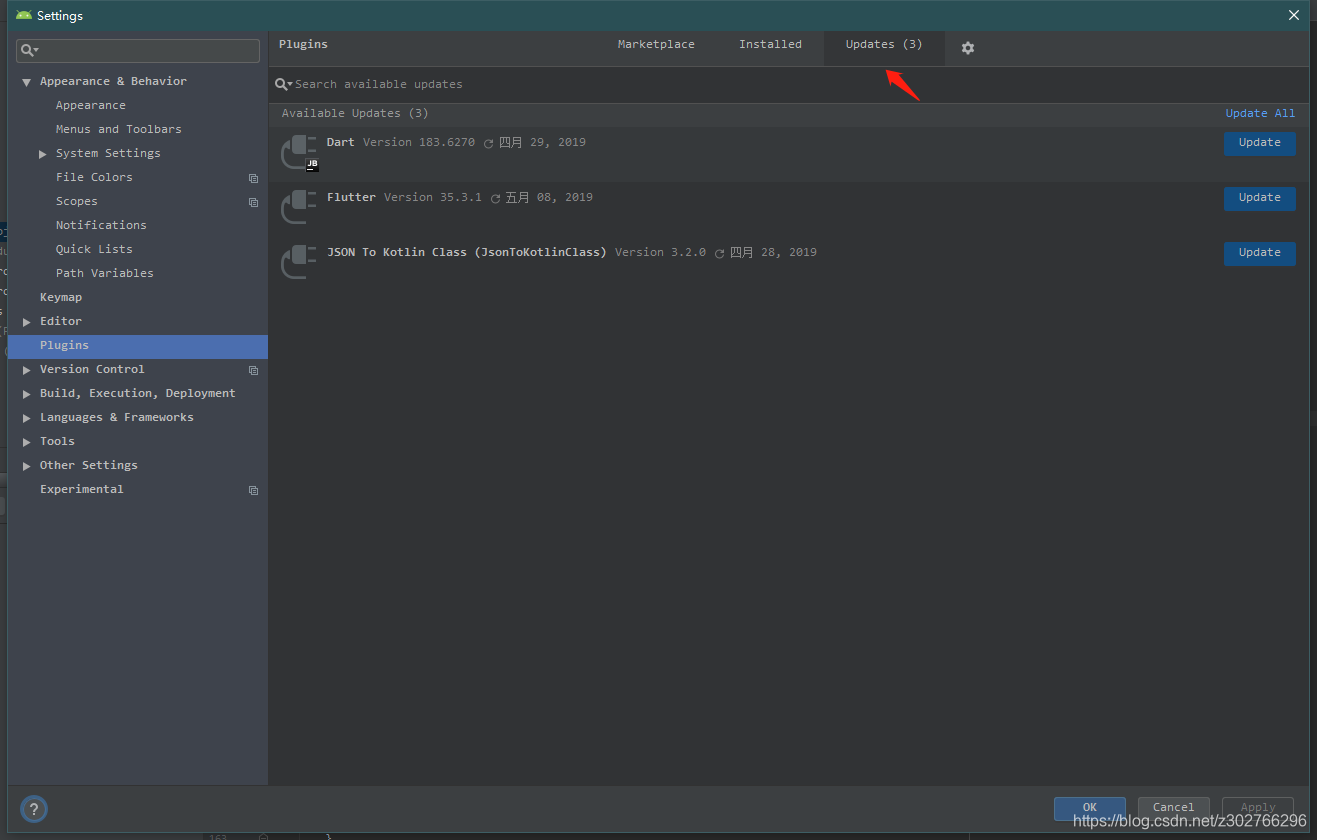Collapse the Appearance & Behavior section
1317x840 pixels.
pos(27,82)
